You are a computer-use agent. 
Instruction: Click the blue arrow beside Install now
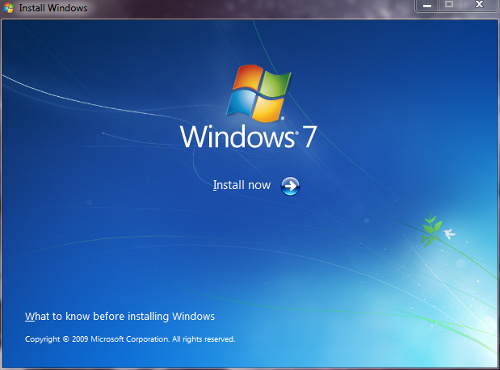pos(290,186)
